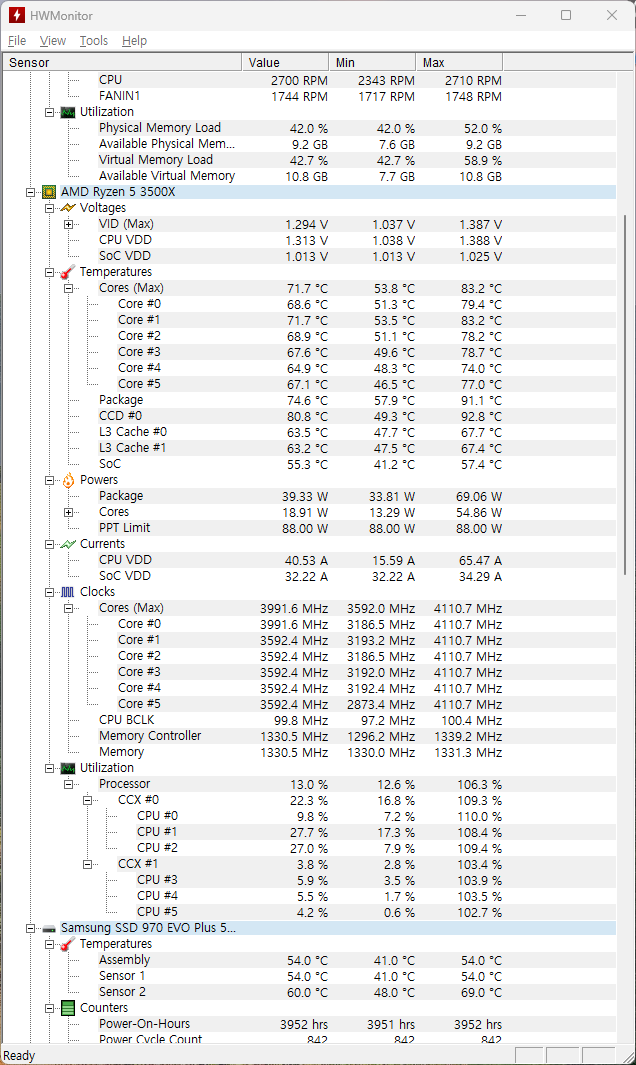The width and height of the screenshot is (636, 1065).
Task: Click the Min column header
Action: tap(372, 62)
